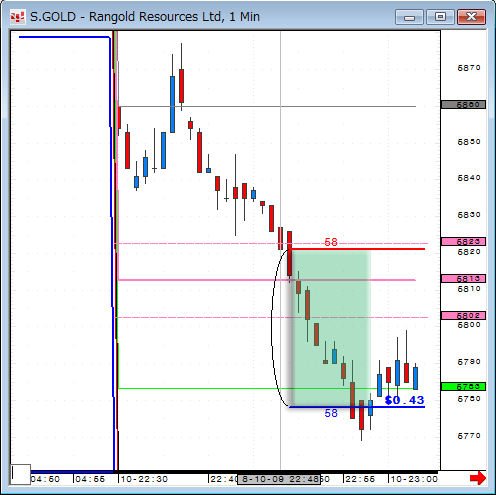This screenshot has width=496, height=495.
Task: Click the 5770 price scale label
Action: pos(469,436)
